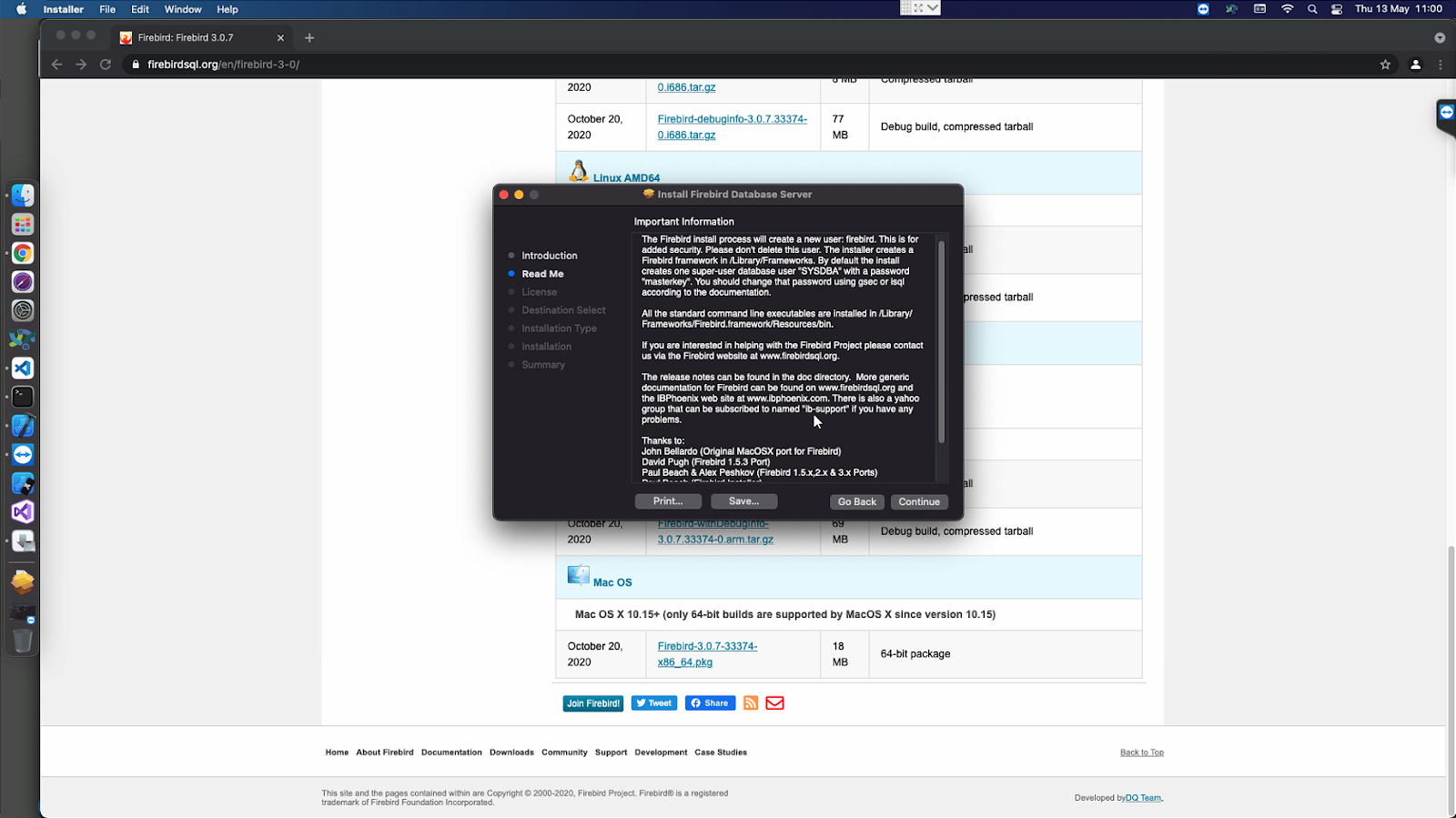Select Introduction step in installer sidebar
The height and width of the screenshot is (818, 1456).
[550, 256]
